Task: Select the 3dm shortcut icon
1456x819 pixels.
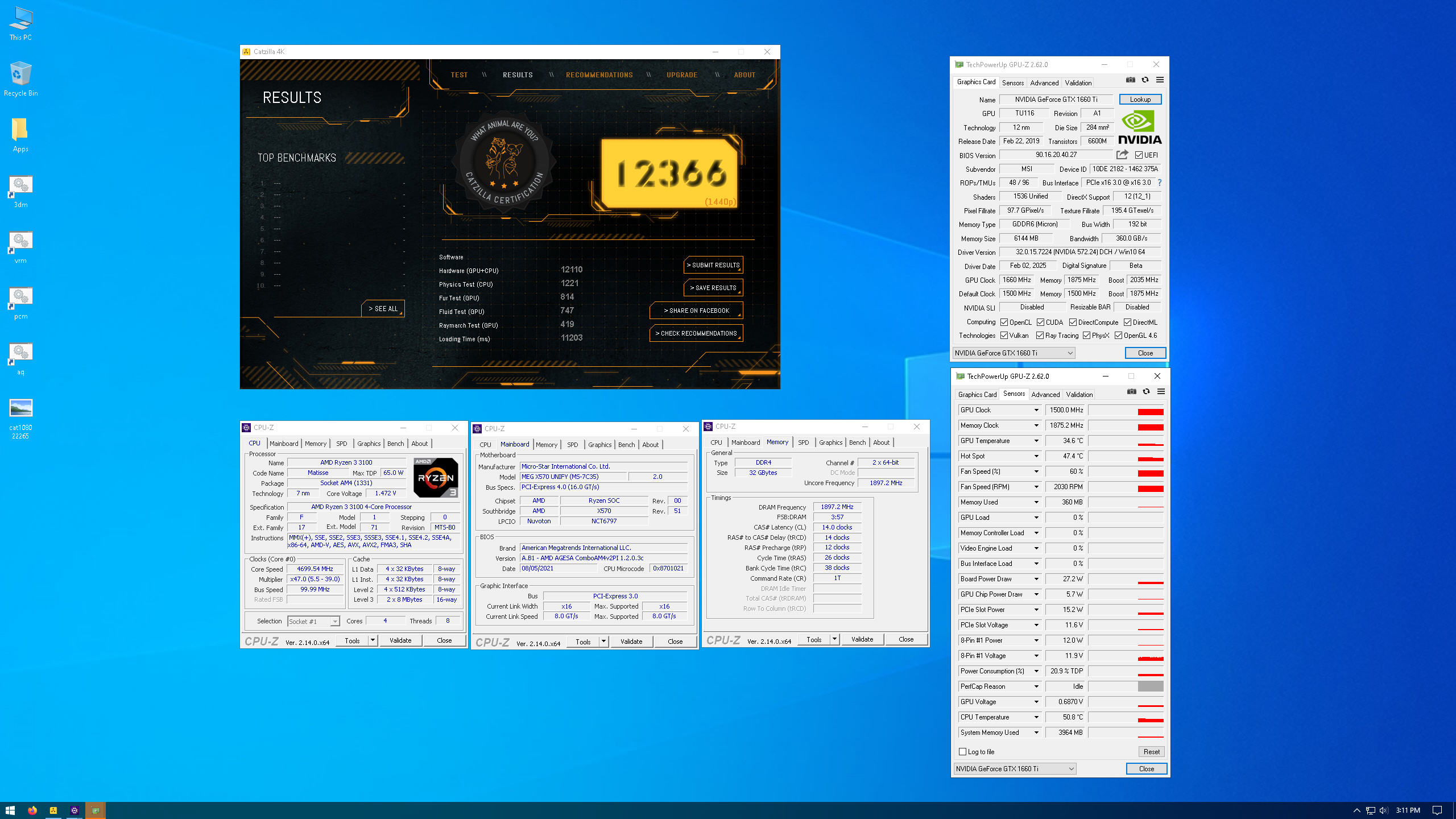Action: tap(20, 191)
